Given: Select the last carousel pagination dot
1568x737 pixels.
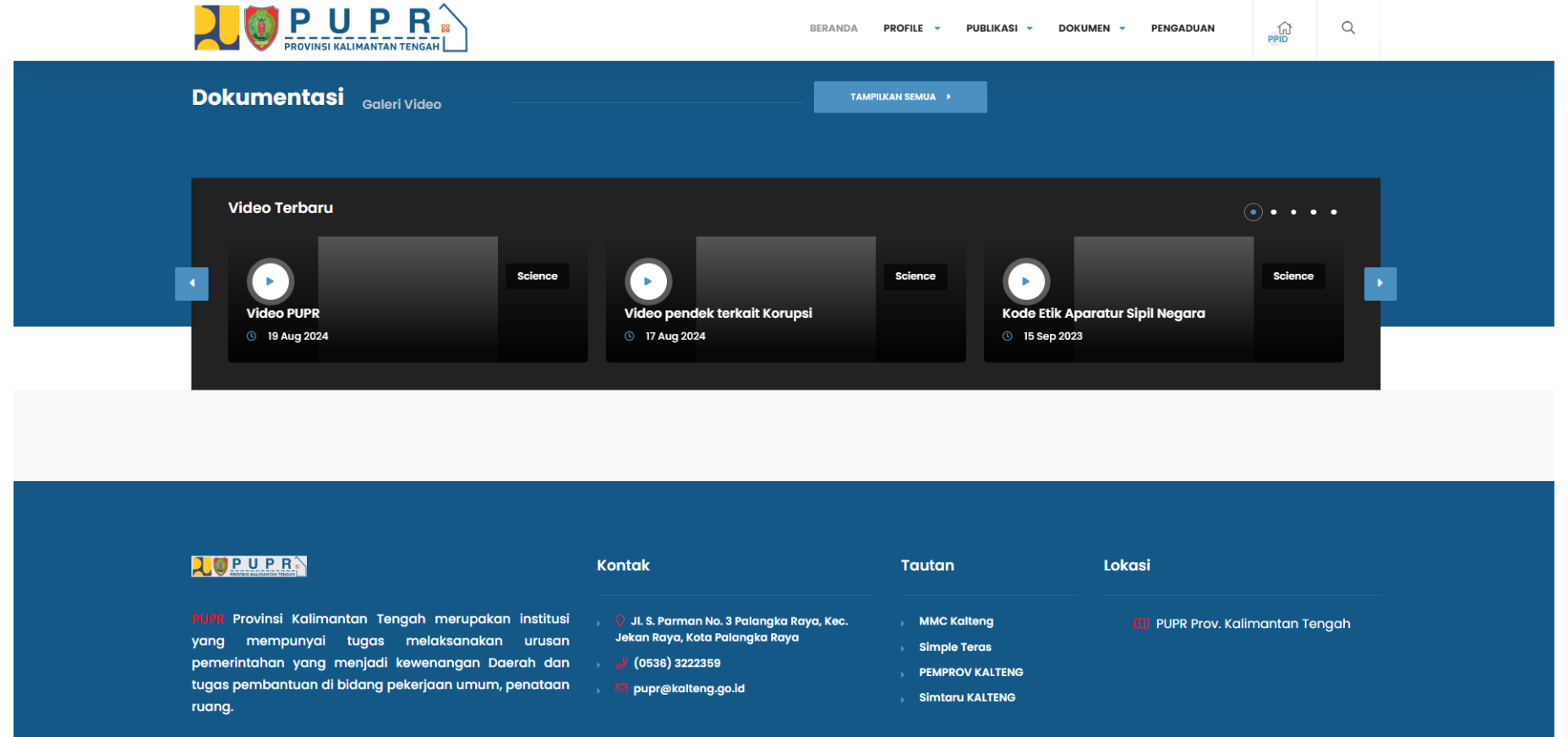Looking at the screenshot, I should (1334, 212).
